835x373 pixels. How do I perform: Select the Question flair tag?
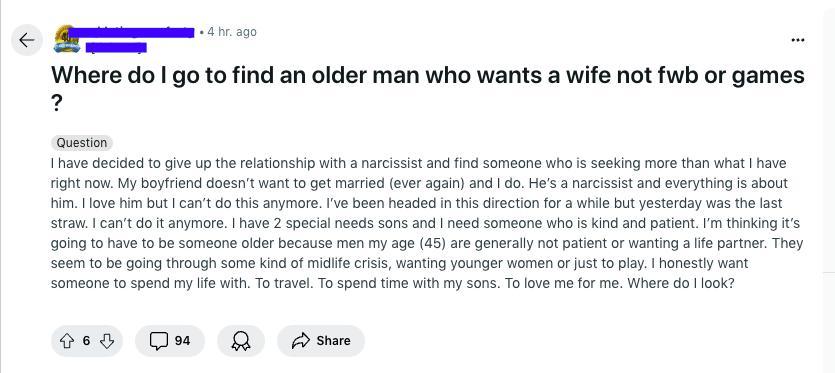tap(82, 142)
